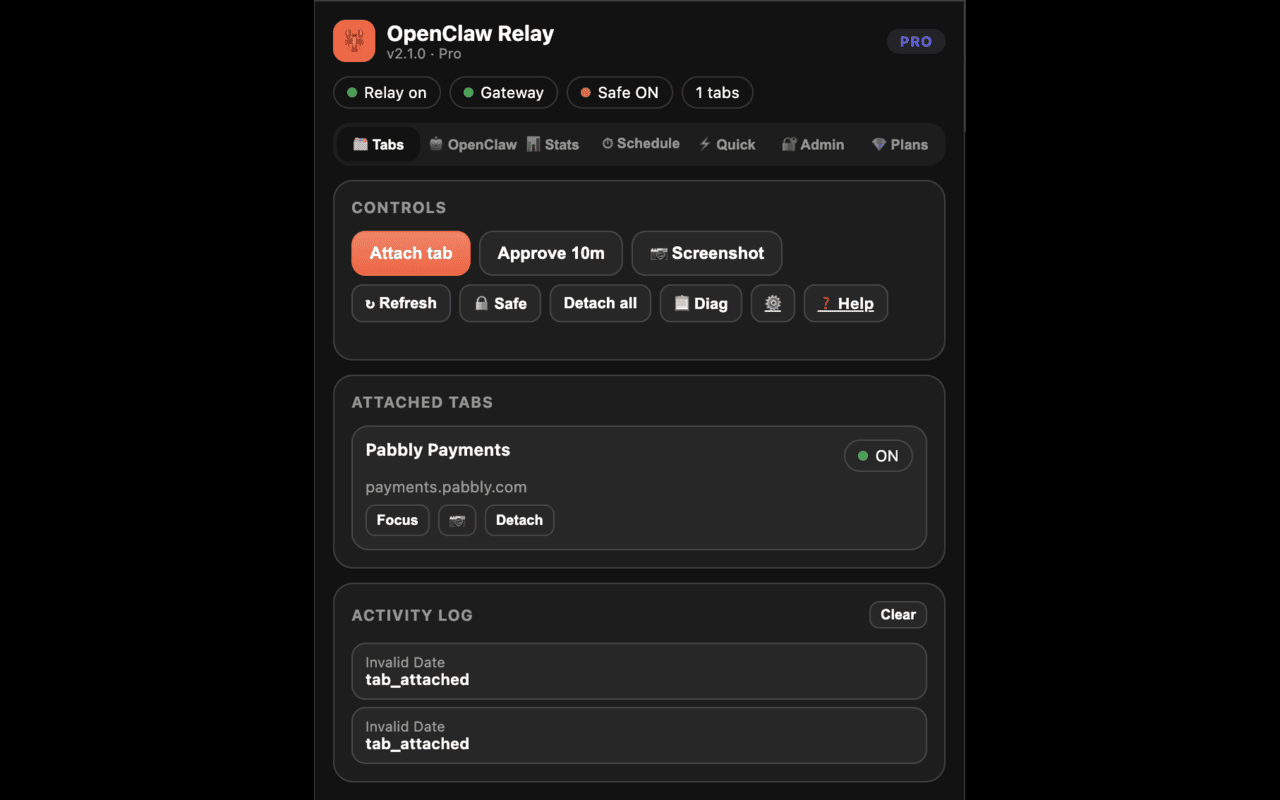The height and width of the screenshot is (800, 1280).
Task: Click the camera icon under Pabbly Payments
Action: pos(457,520)
